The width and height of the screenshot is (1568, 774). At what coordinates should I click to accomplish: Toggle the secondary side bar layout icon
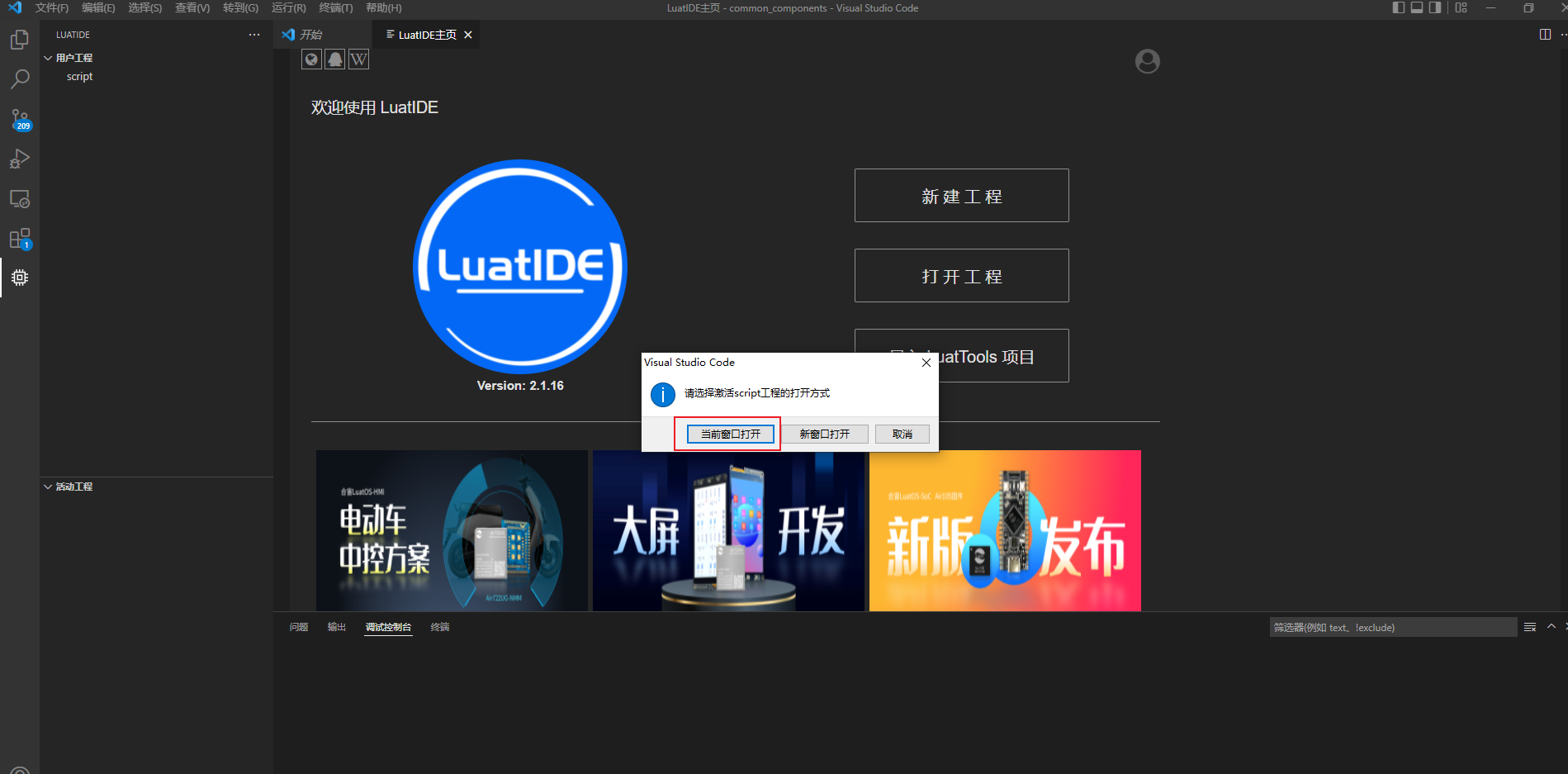(x=1435, y=7)
